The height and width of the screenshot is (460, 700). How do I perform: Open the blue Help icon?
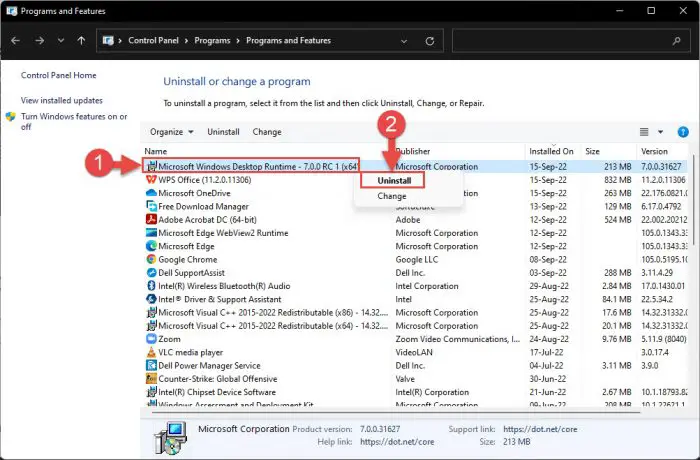pyautogui.click(x=683, y=132)
